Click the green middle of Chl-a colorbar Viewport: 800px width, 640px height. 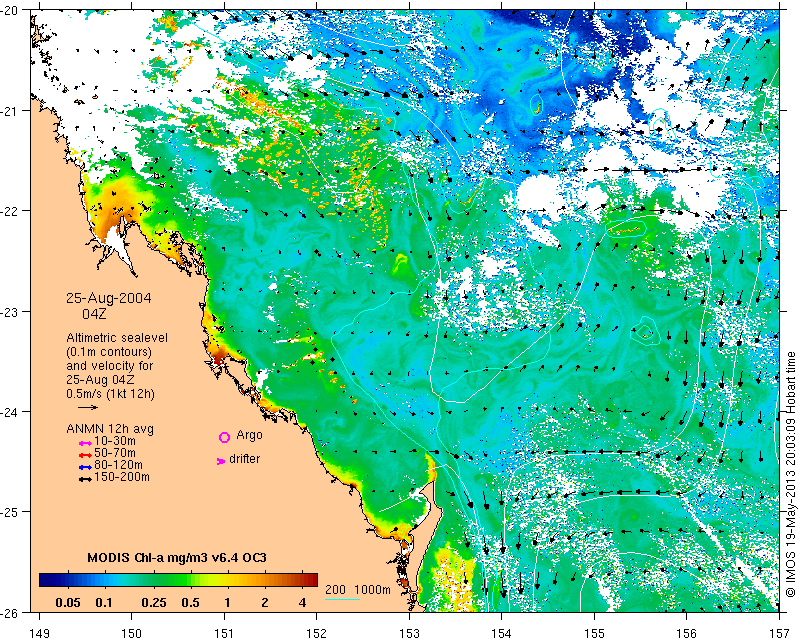(179, 580)
